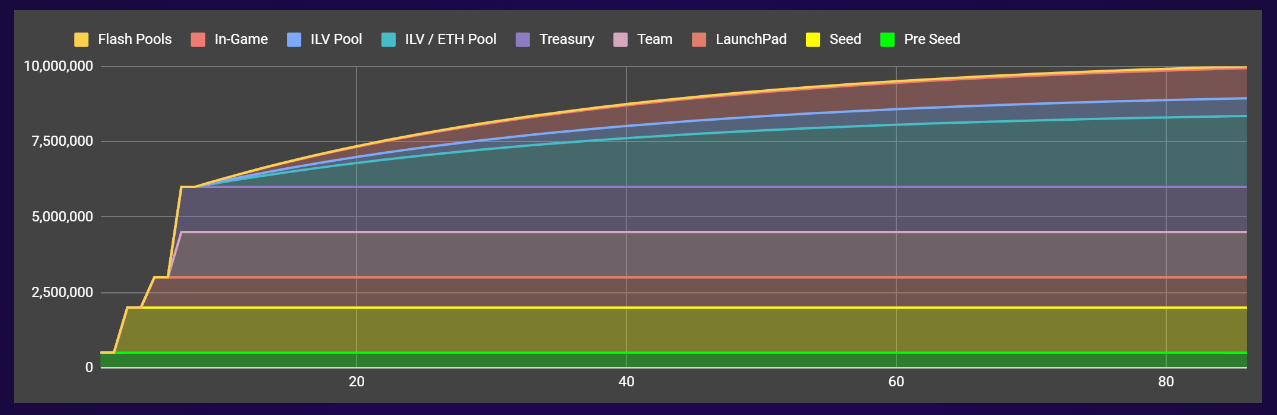
Task: Toggle the ILV / ETH Pool legend label
Action: pyautogui.click(x=450, y=39)
